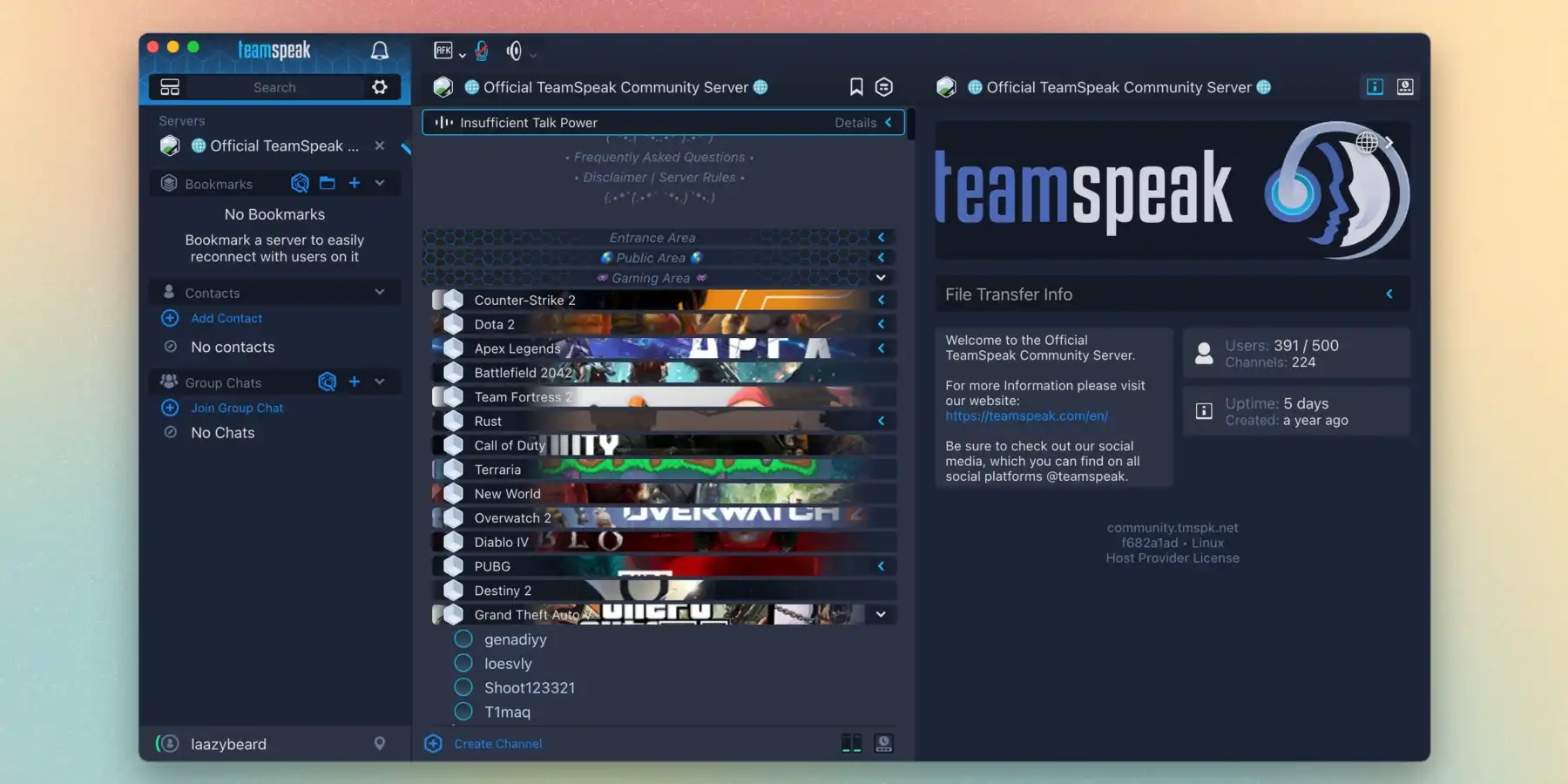Bookmark the Official TeamSpeak Community Server
This screenshot has height=784, width=1568.
click(x=856, y=87)
